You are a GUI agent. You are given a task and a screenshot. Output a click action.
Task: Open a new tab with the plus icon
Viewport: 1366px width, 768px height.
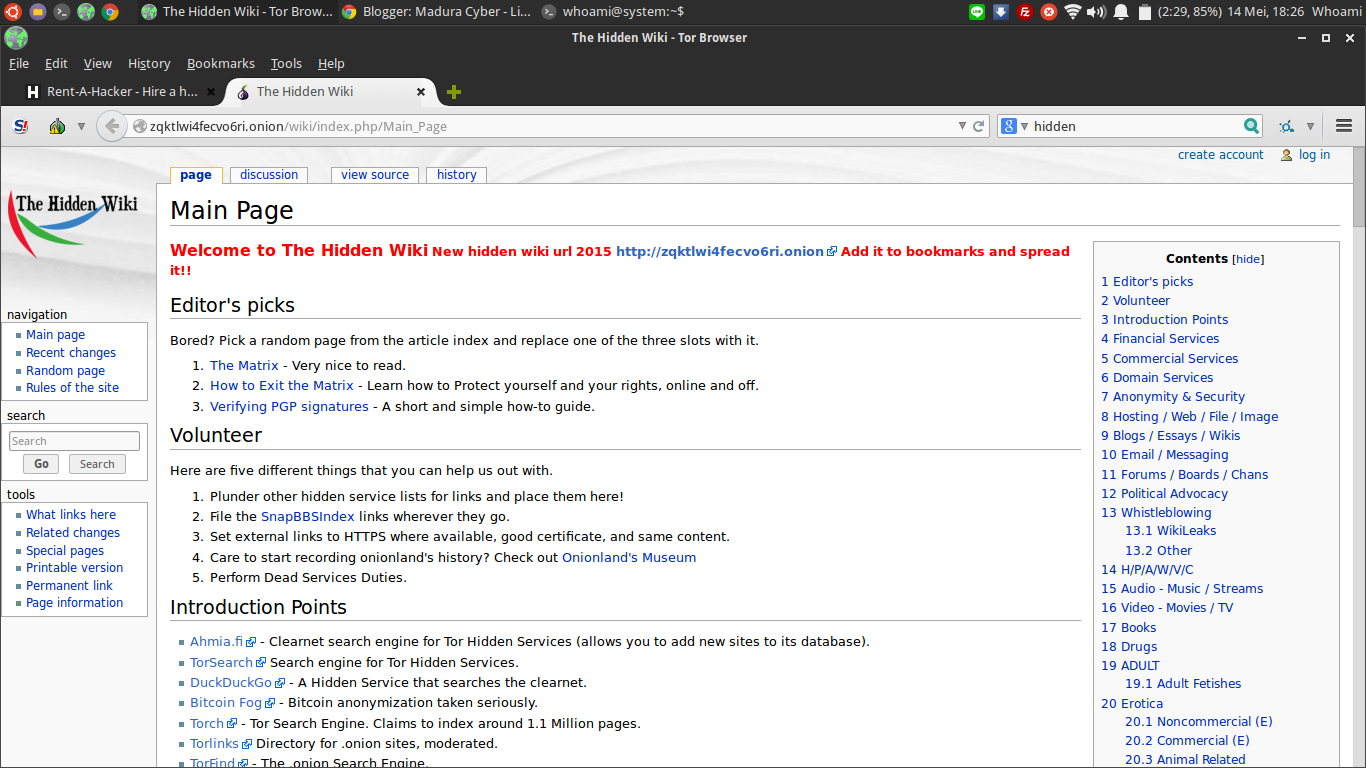pyautogui.click(x=454, y=92)
